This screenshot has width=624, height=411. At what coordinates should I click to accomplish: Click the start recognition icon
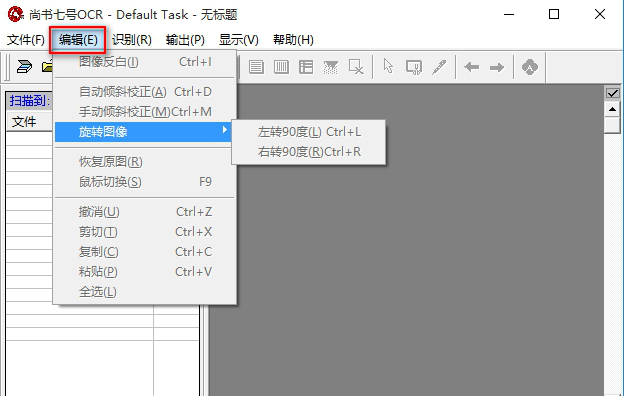tap(530, 67)
